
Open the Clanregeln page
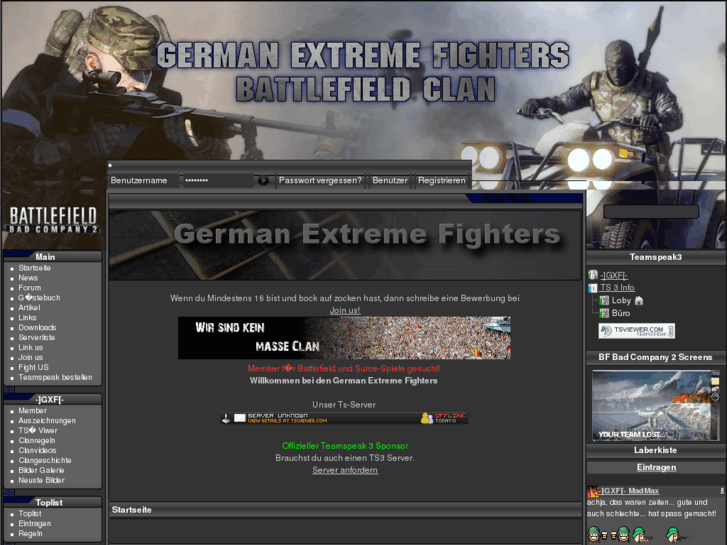click(x=37, y=441)
